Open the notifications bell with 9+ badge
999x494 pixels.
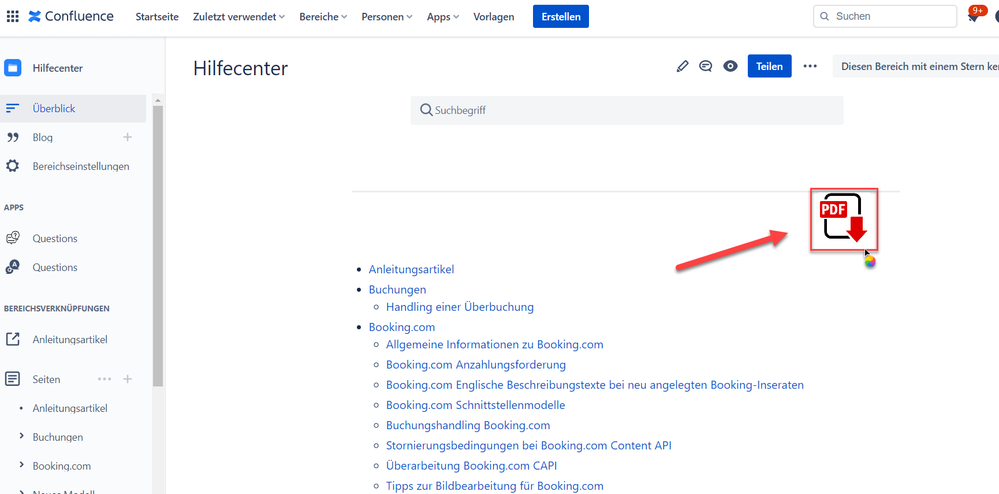tap(973, 17)
